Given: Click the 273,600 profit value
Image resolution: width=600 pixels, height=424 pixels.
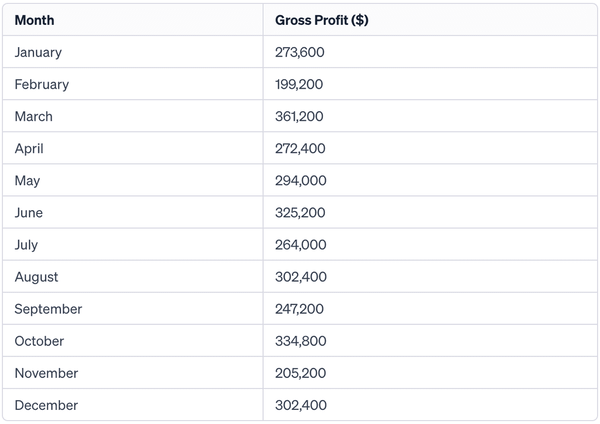Looking at the screenshot, I should [300, 52].
